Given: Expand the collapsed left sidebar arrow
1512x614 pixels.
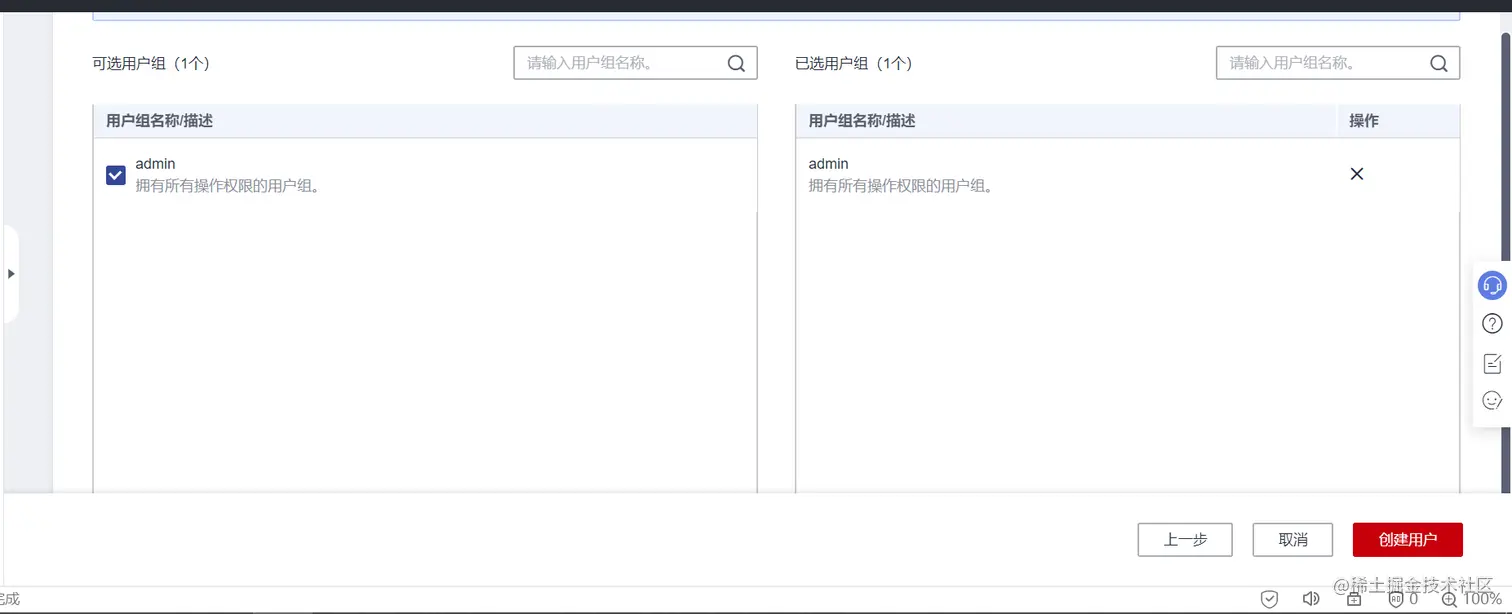Looking at the screenshot, I should pos(11,274).
